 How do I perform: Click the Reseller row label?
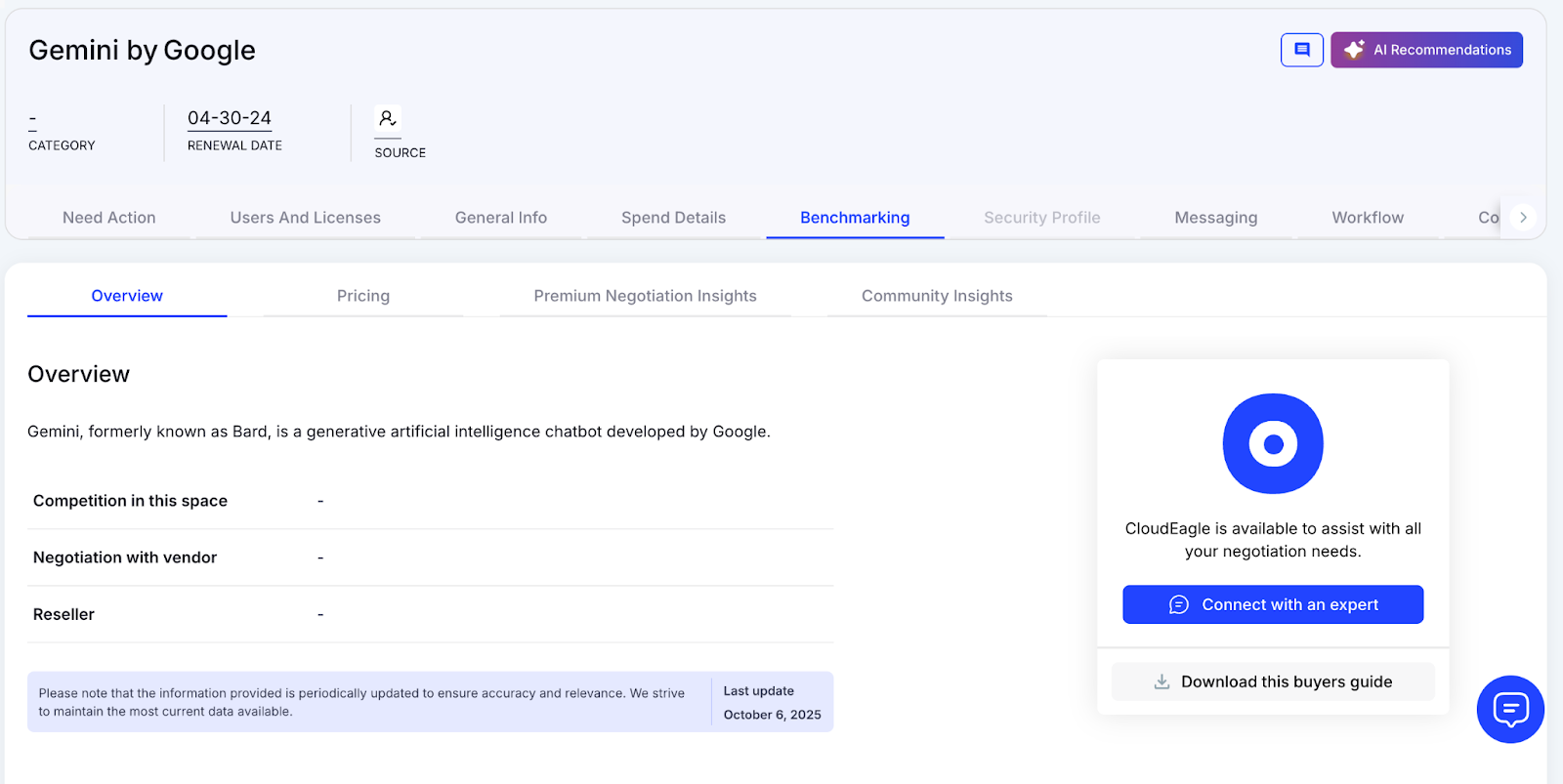pos(63,614)
